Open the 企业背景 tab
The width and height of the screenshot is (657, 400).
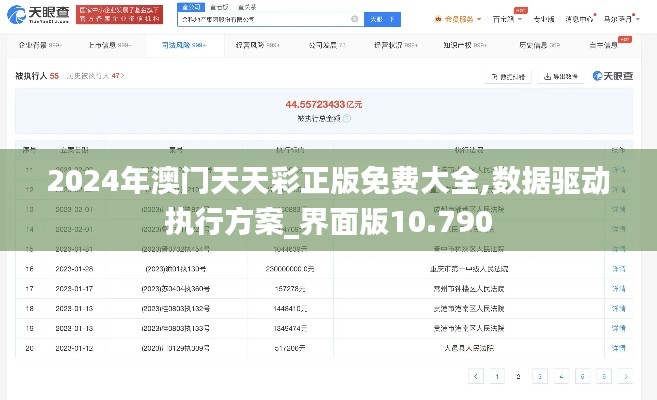(x=36, y=45)
